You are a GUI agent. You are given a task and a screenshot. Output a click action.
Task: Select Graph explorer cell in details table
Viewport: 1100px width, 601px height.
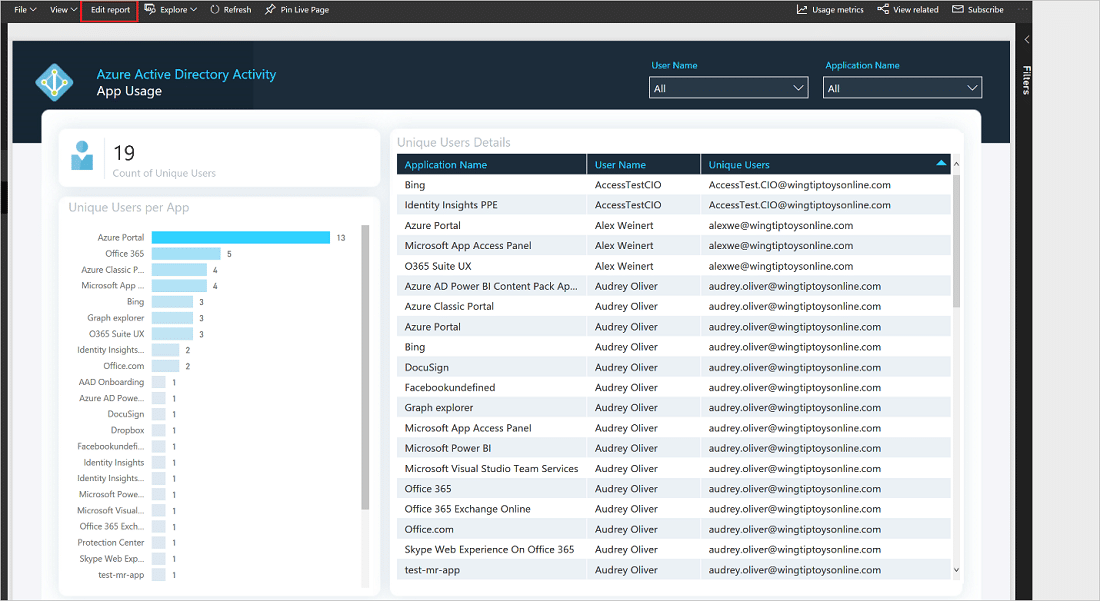click(438, 407)
